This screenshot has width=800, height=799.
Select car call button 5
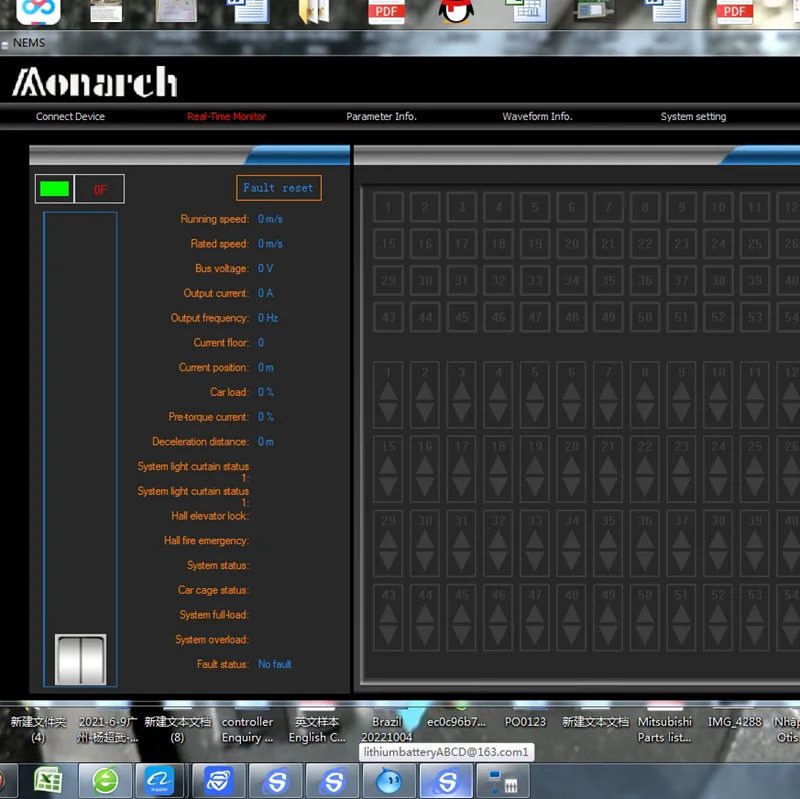tap(535, 207)
